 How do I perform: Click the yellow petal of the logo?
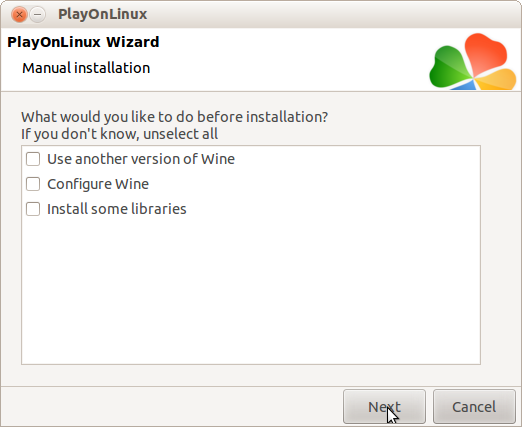(x=497, y=80)
